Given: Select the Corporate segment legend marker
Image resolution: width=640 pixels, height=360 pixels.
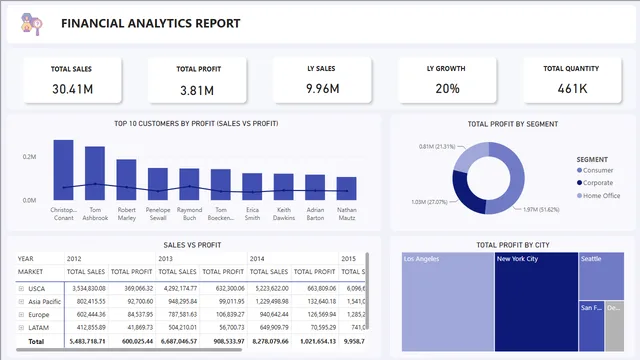Looking at the screenshot, I should point(579,183).
